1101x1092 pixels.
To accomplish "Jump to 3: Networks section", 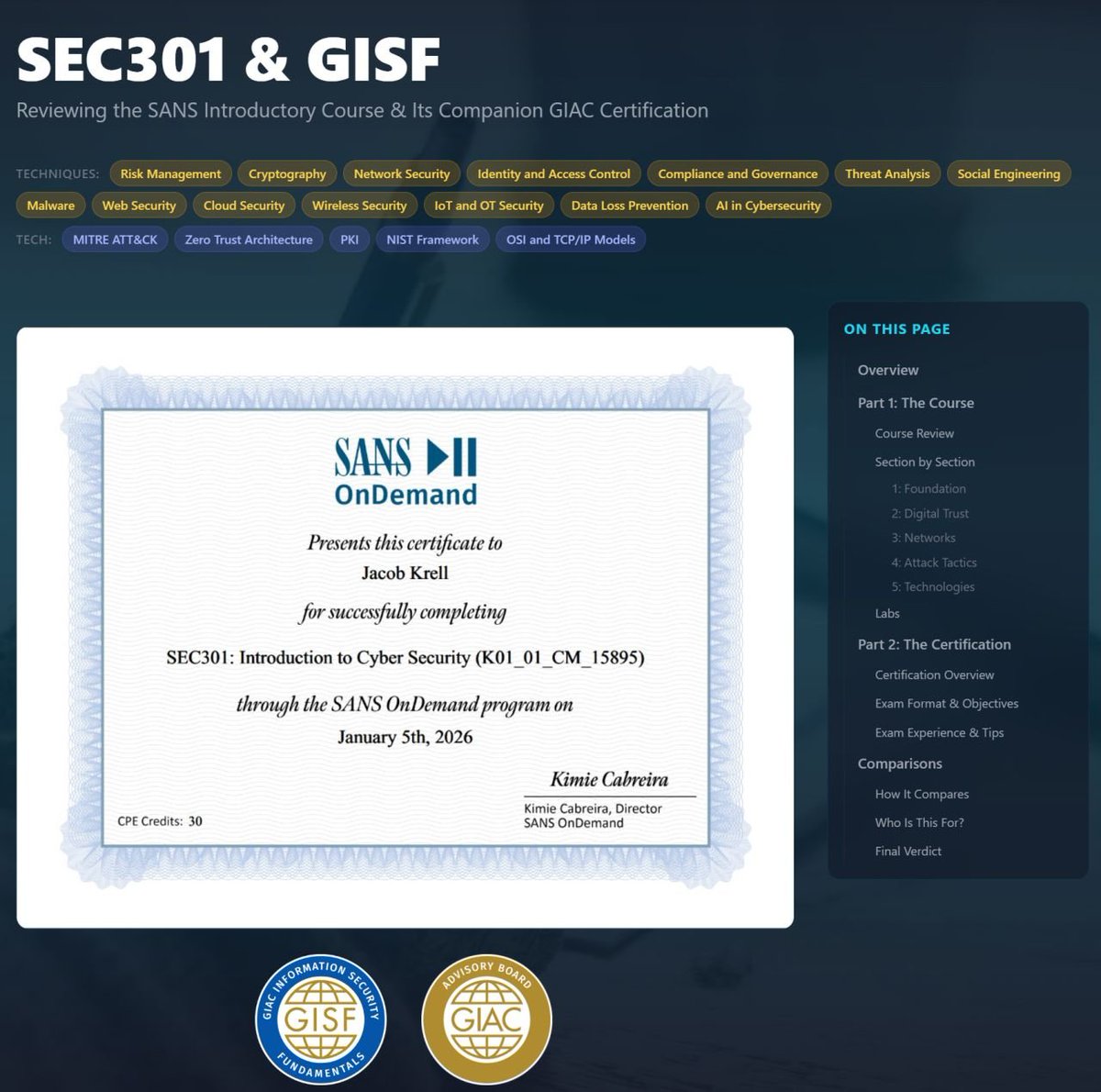I will pos(923,538).
